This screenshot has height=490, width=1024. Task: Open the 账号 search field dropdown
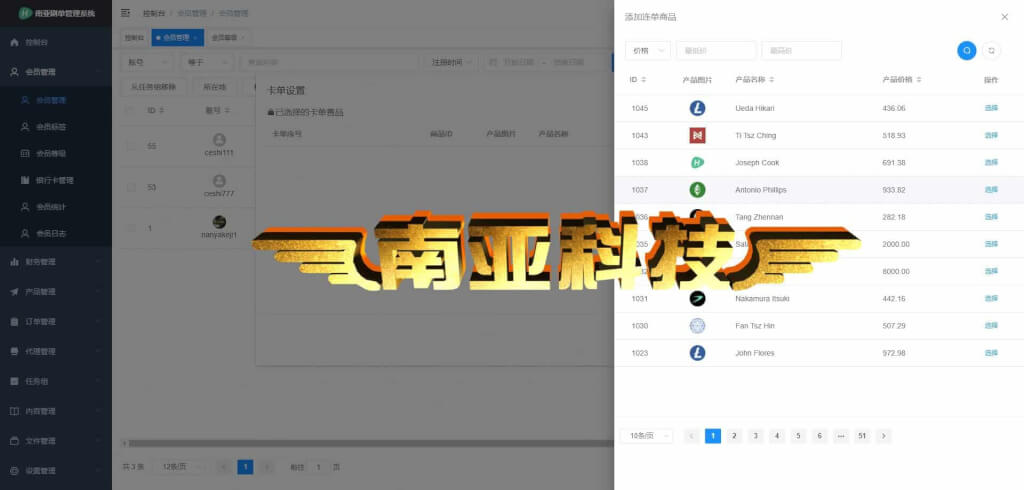(148, 62)
